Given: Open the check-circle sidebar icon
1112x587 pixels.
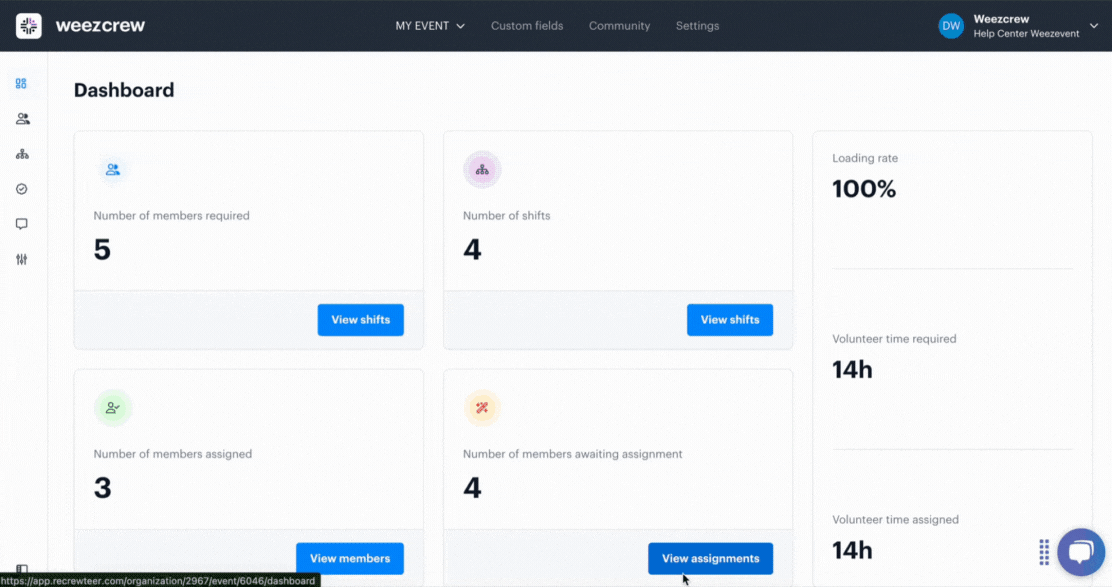Looking at the screenshot, I should tap(22, 189).
